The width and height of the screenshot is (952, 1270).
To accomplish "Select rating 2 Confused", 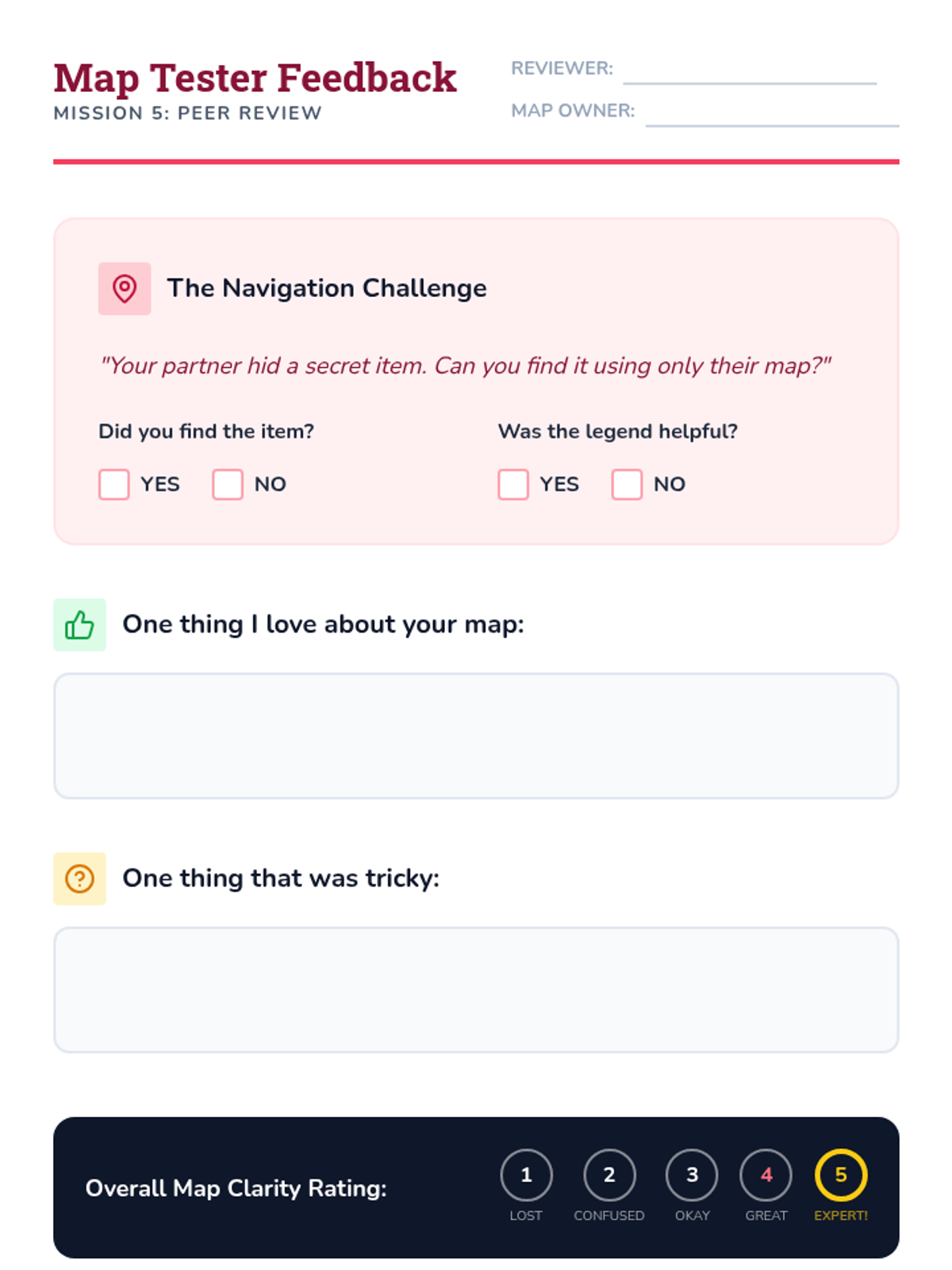I will [609, 1175].
